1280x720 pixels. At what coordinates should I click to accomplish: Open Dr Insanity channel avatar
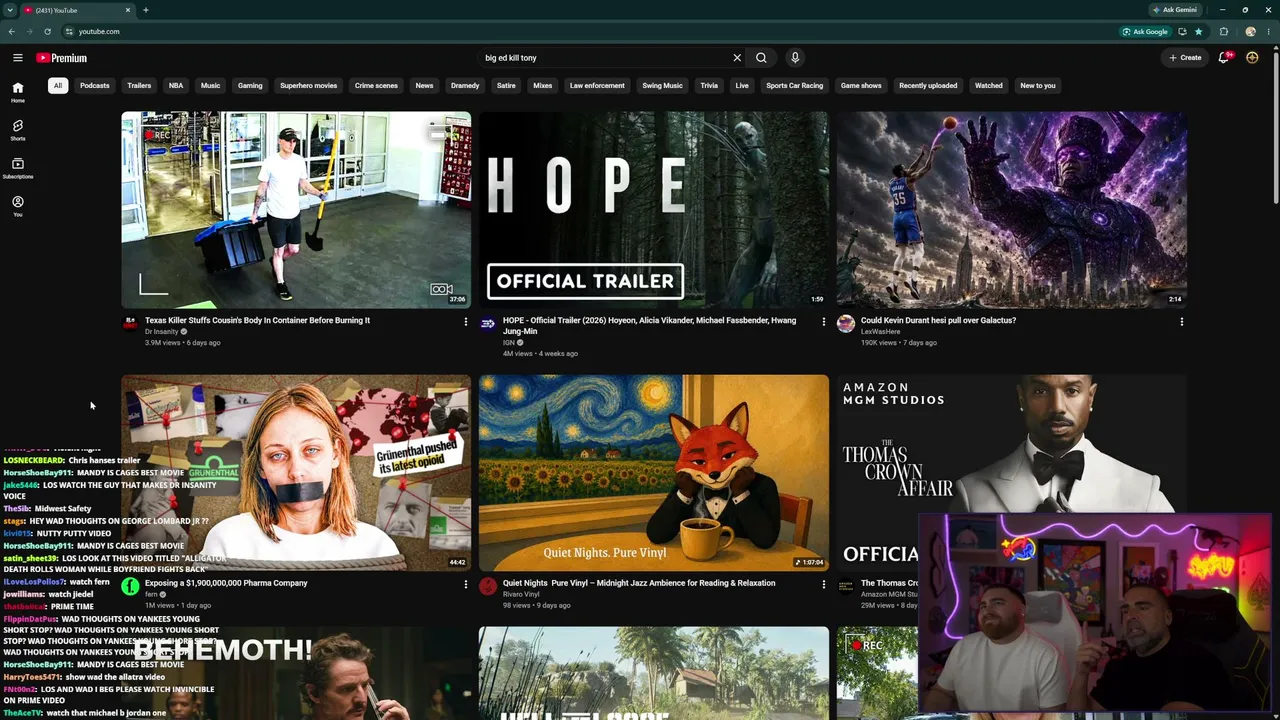[x=130, y=324]
